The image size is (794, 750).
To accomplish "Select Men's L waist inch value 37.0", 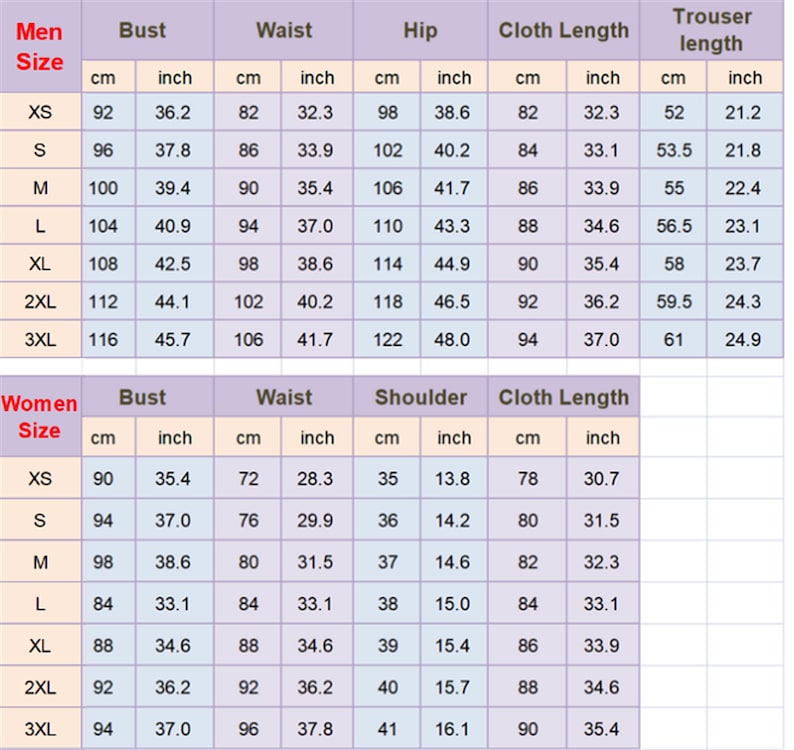I will (x=315, y=226).
